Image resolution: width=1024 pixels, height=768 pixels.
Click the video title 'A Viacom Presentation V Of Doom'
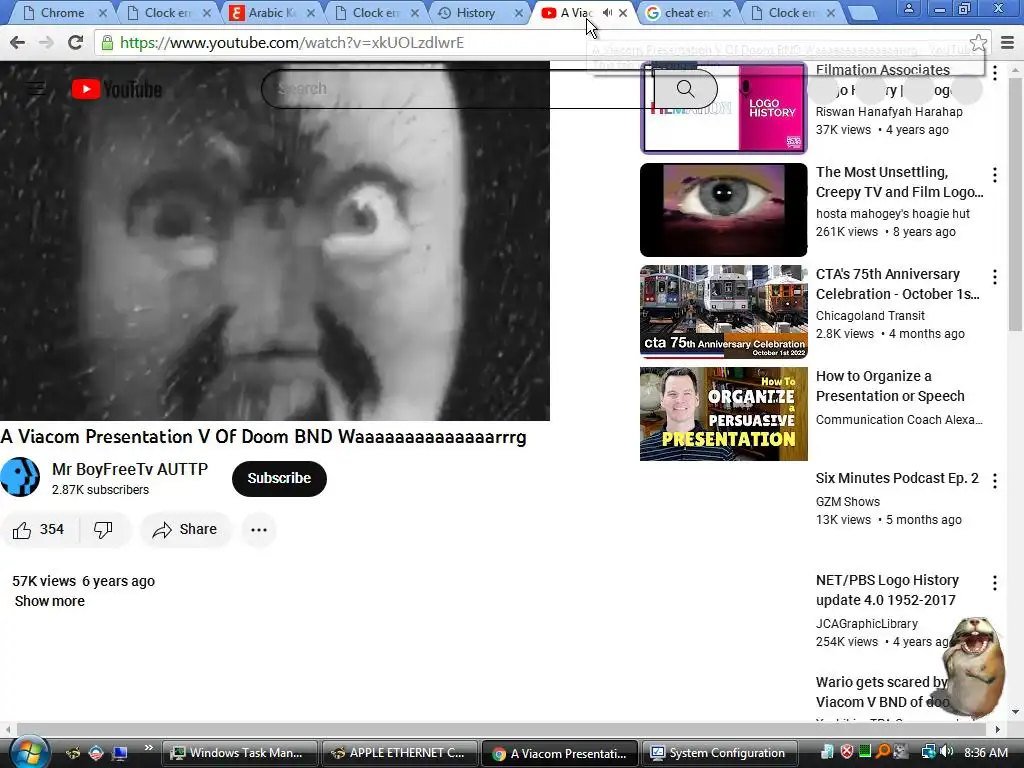click(263, 436)
